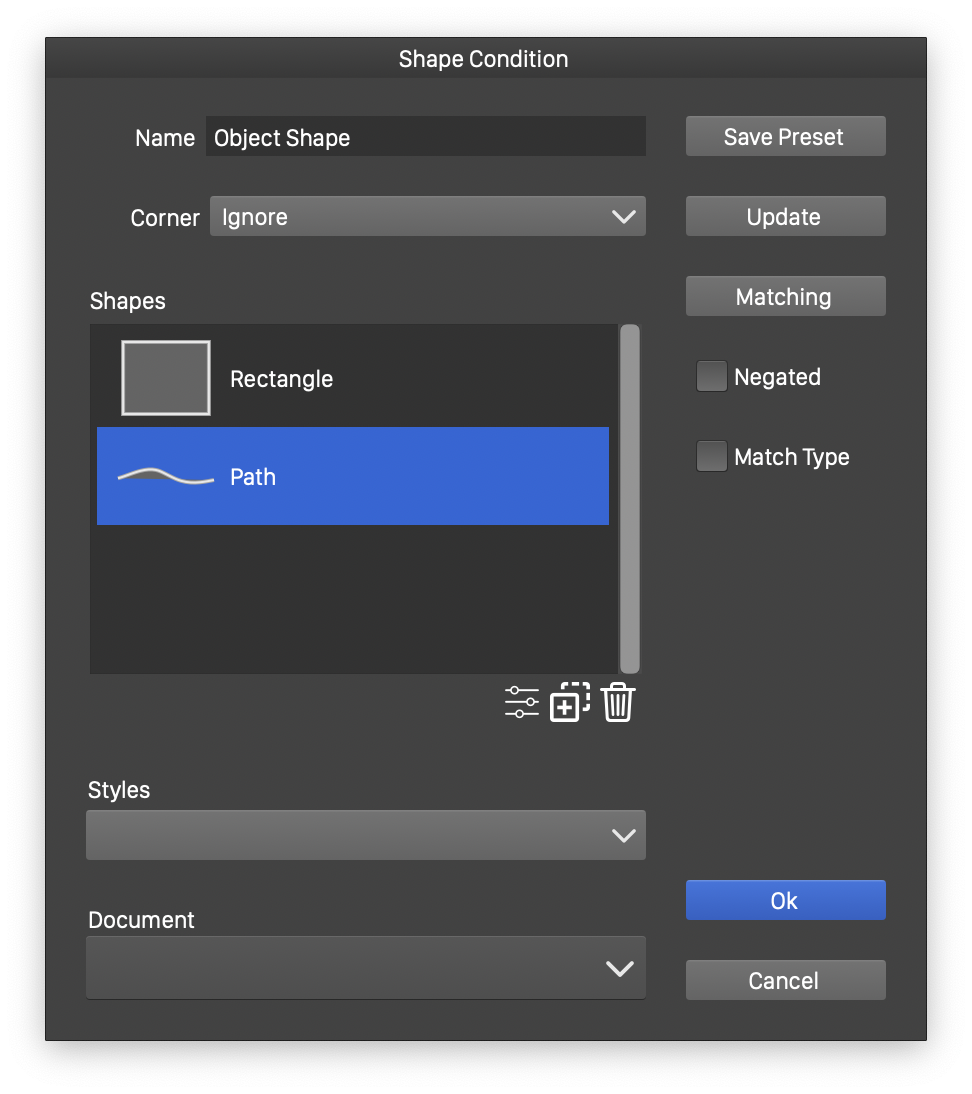Click the Shape Condition title bar
Viewport: 972px width, 1094px height.
484,59
